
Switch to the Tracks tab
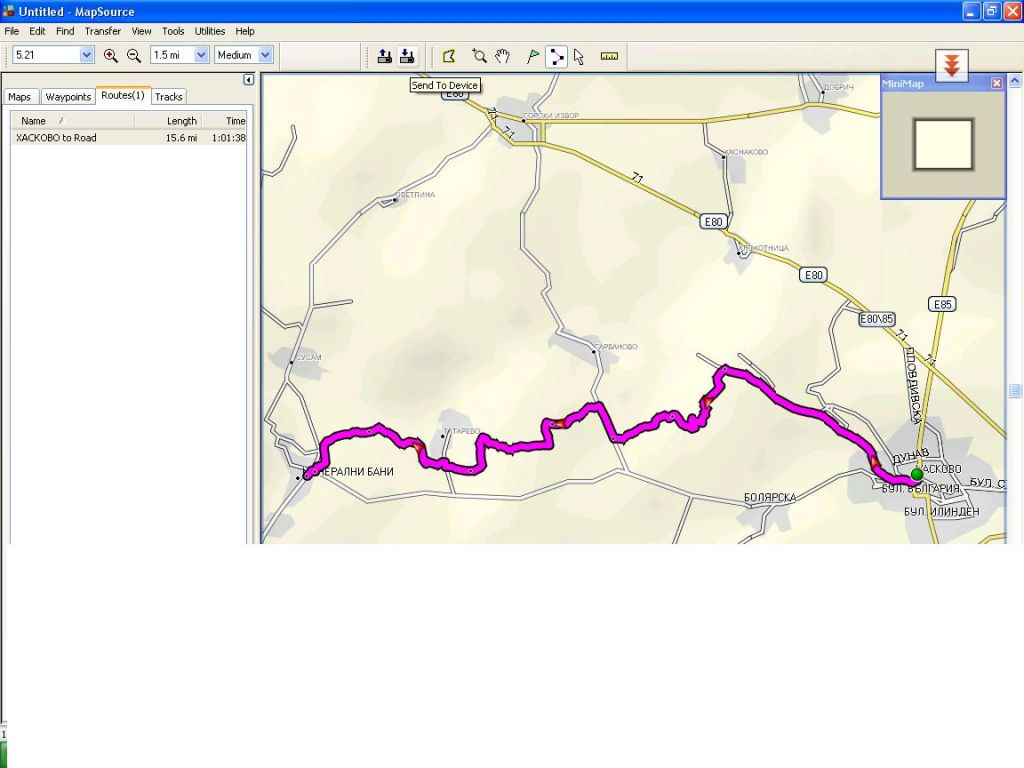tap(168, 97)
